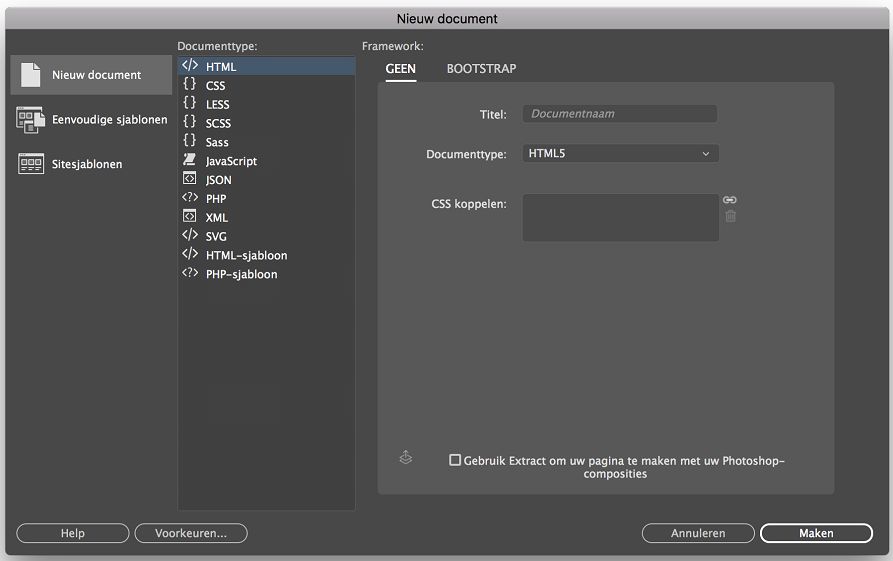Click inside the CSS koppelen list box
893x561 pixels.
click(620, 217)
